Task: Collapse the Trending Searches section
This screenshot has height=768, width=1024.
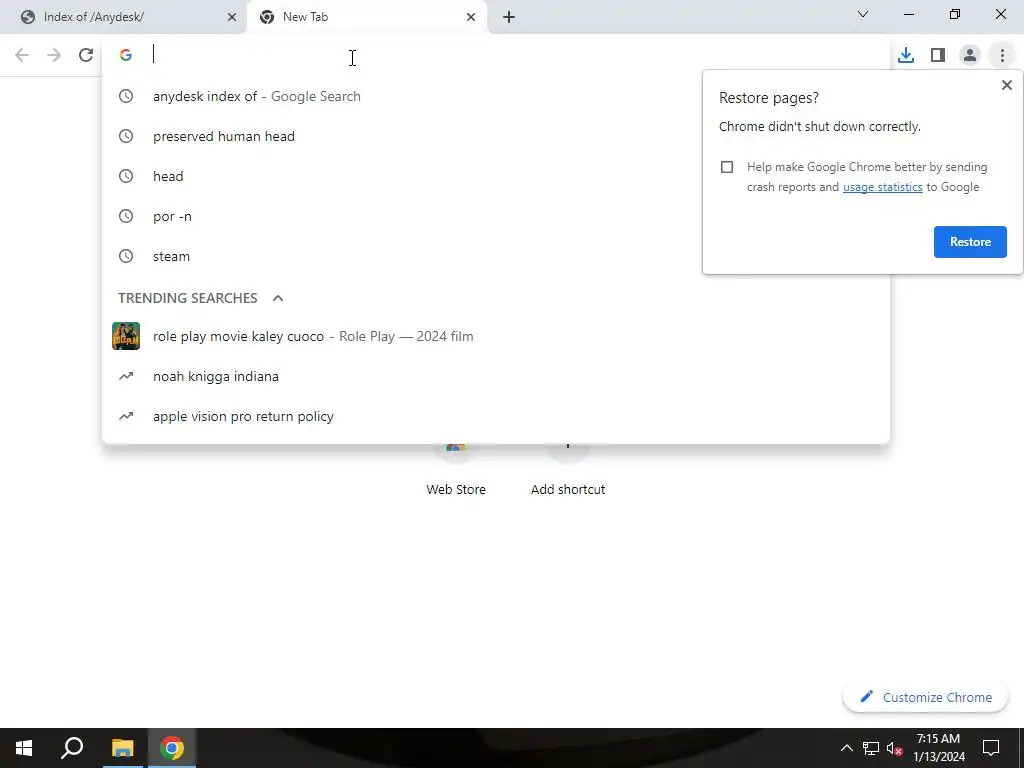Action: 278,298
